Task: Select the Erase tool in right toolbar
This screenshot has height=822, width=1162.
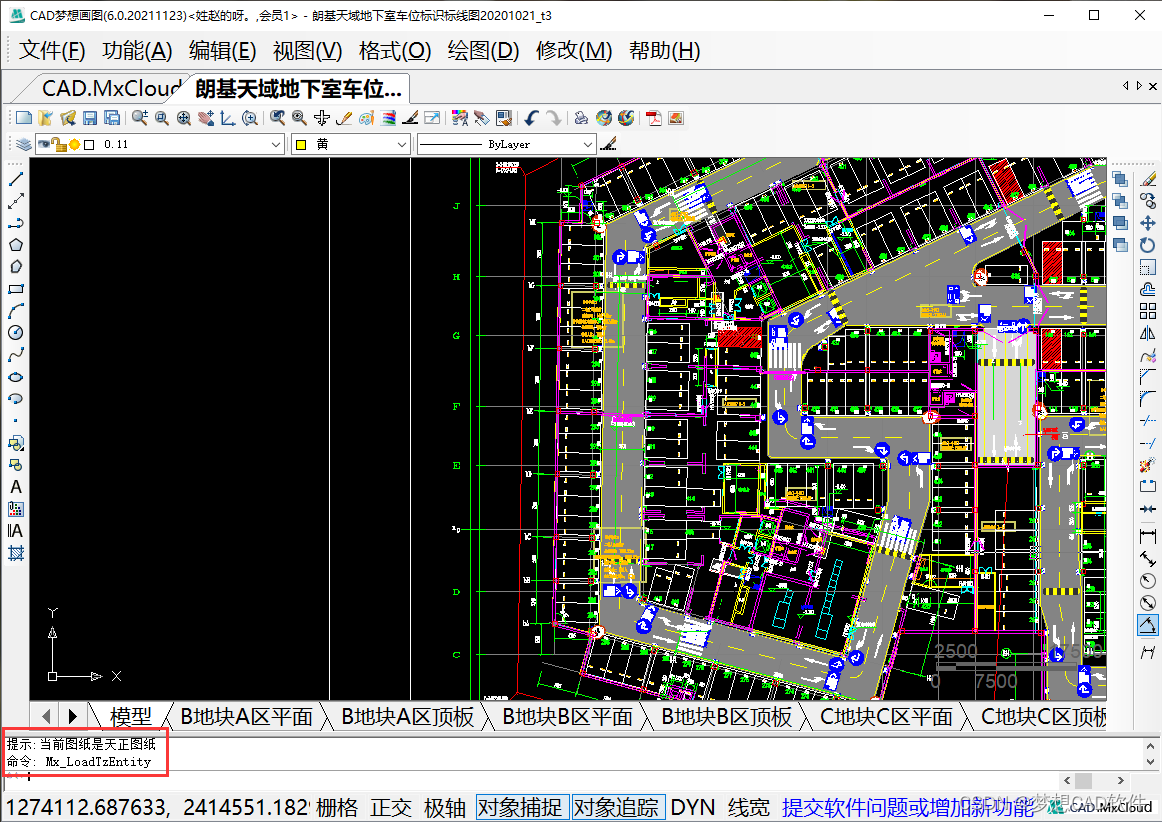Action: 1147,179
